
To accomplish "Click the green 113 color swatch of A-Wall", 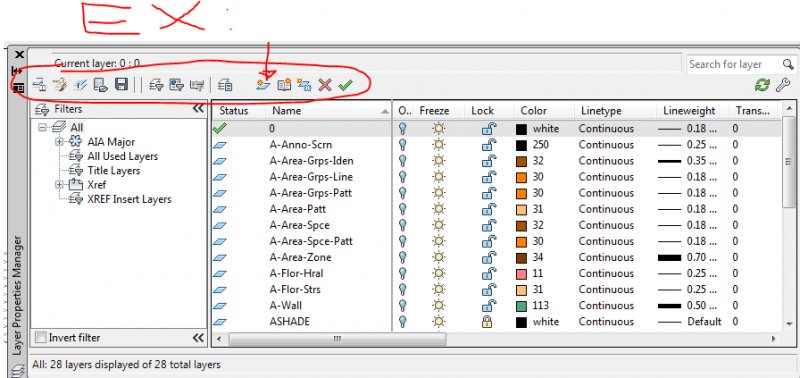I will pyautogui.click(x=521, y=306).
